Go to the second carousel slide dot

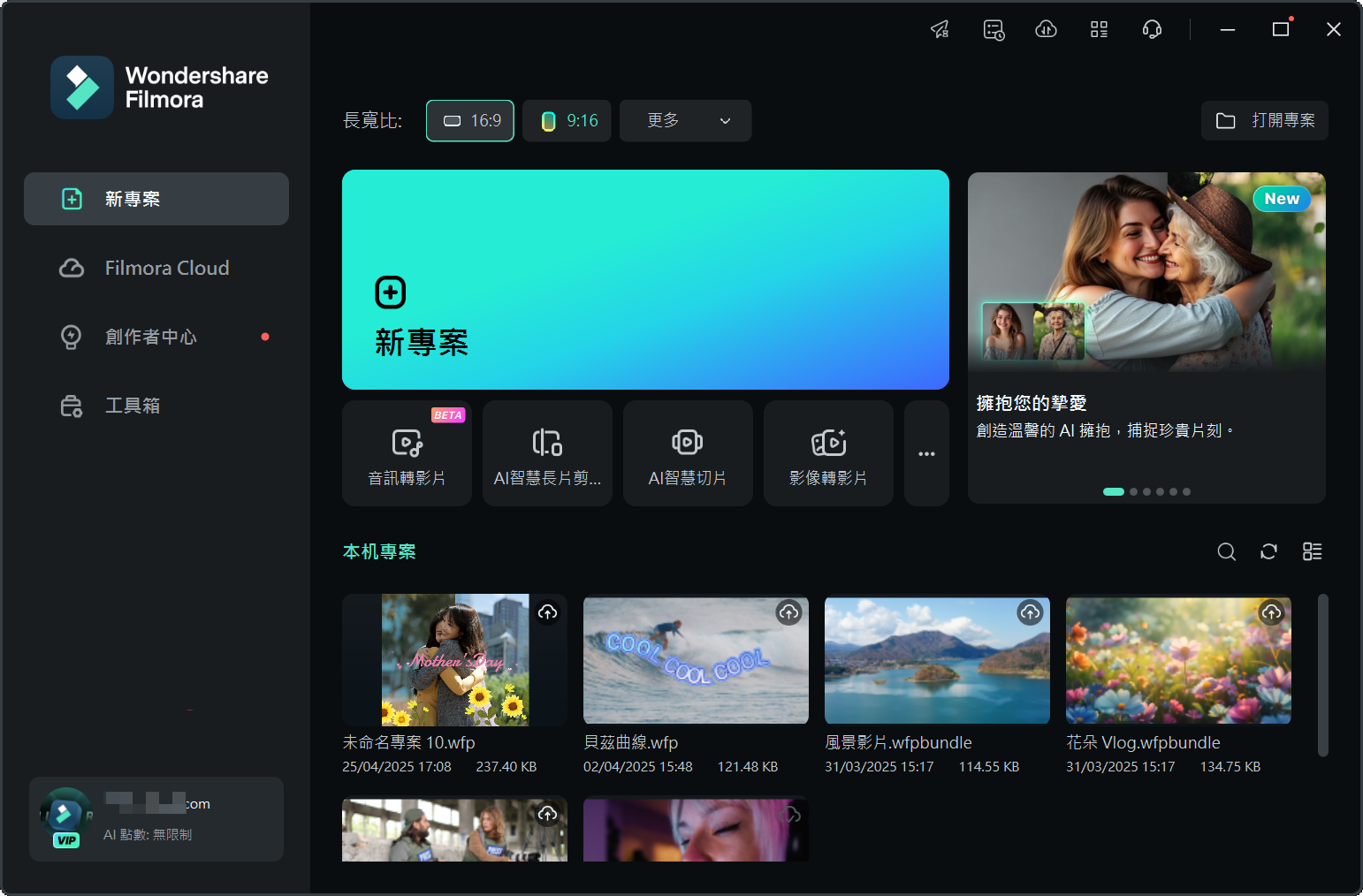tap(1133, 492)
